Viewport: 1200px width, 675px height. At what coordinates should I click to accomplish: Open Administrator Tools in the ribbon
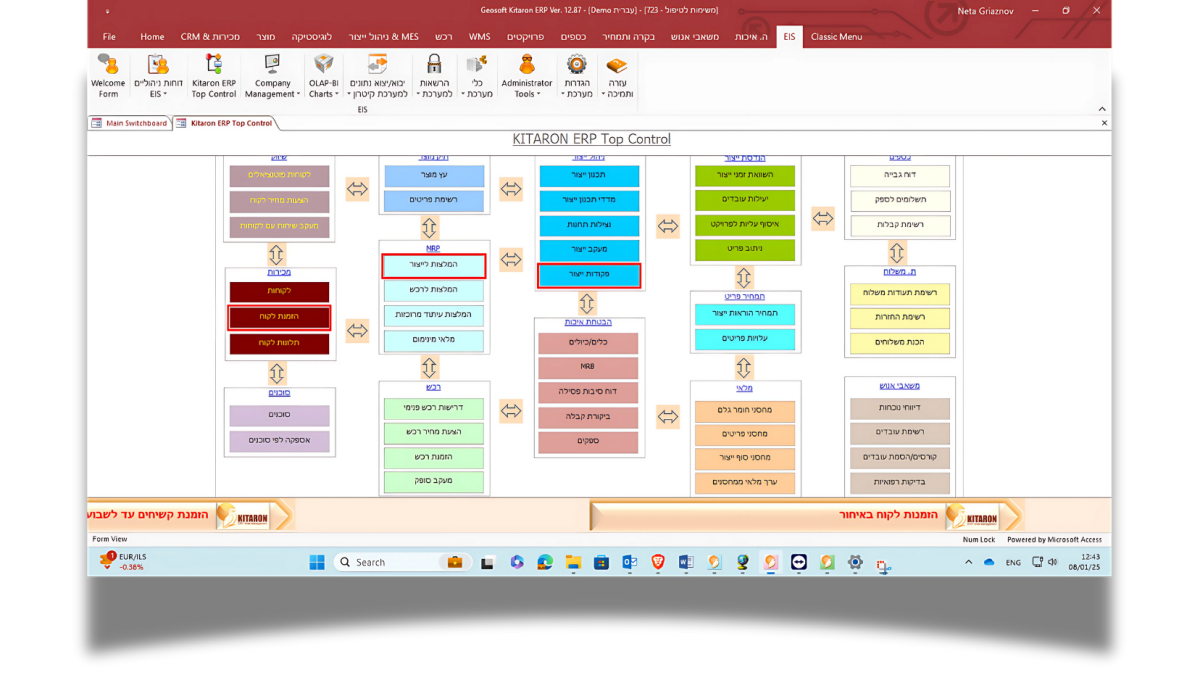526,77
